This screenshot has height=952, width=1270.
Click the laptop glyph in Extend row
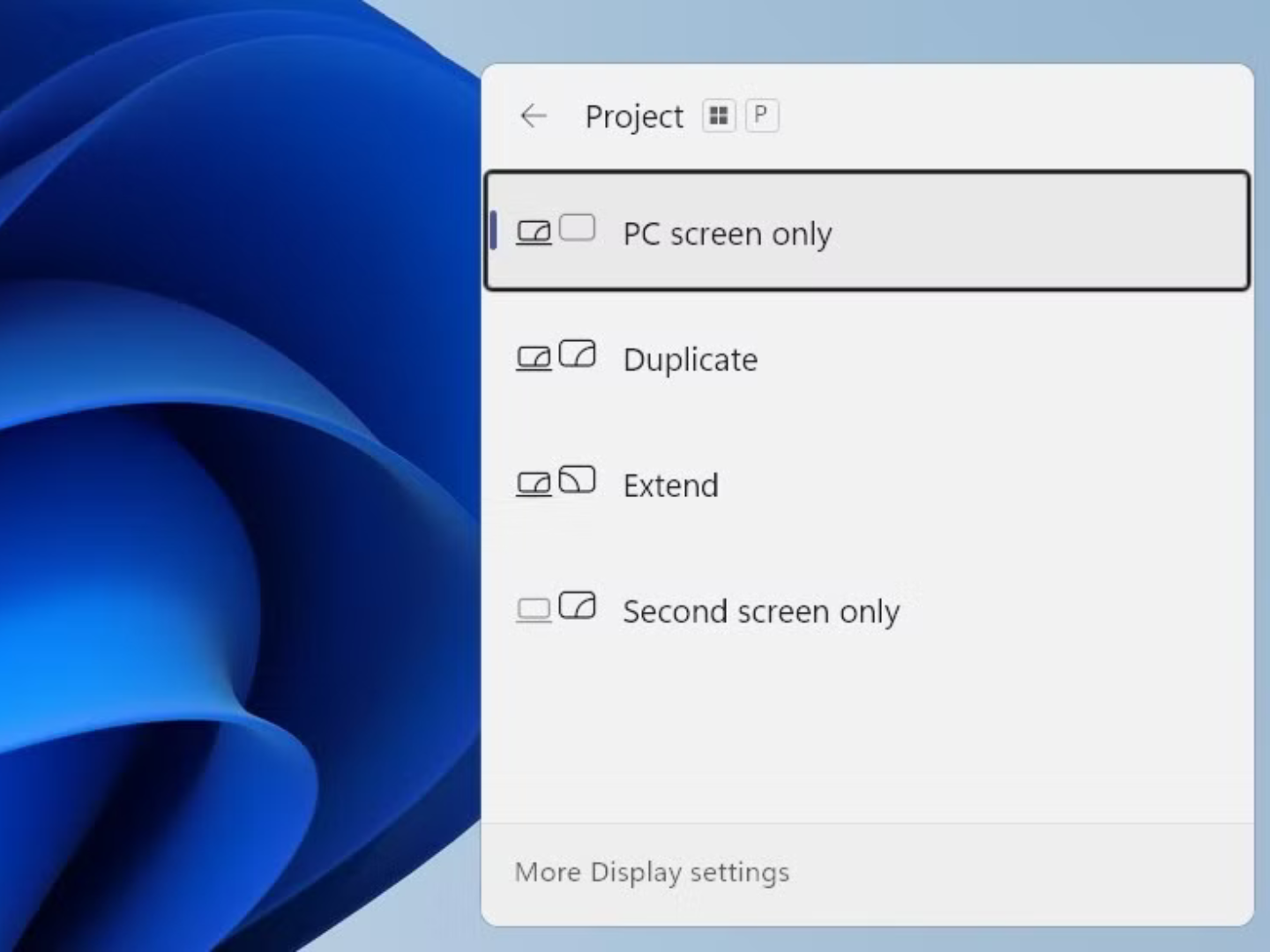coord(534,484)
